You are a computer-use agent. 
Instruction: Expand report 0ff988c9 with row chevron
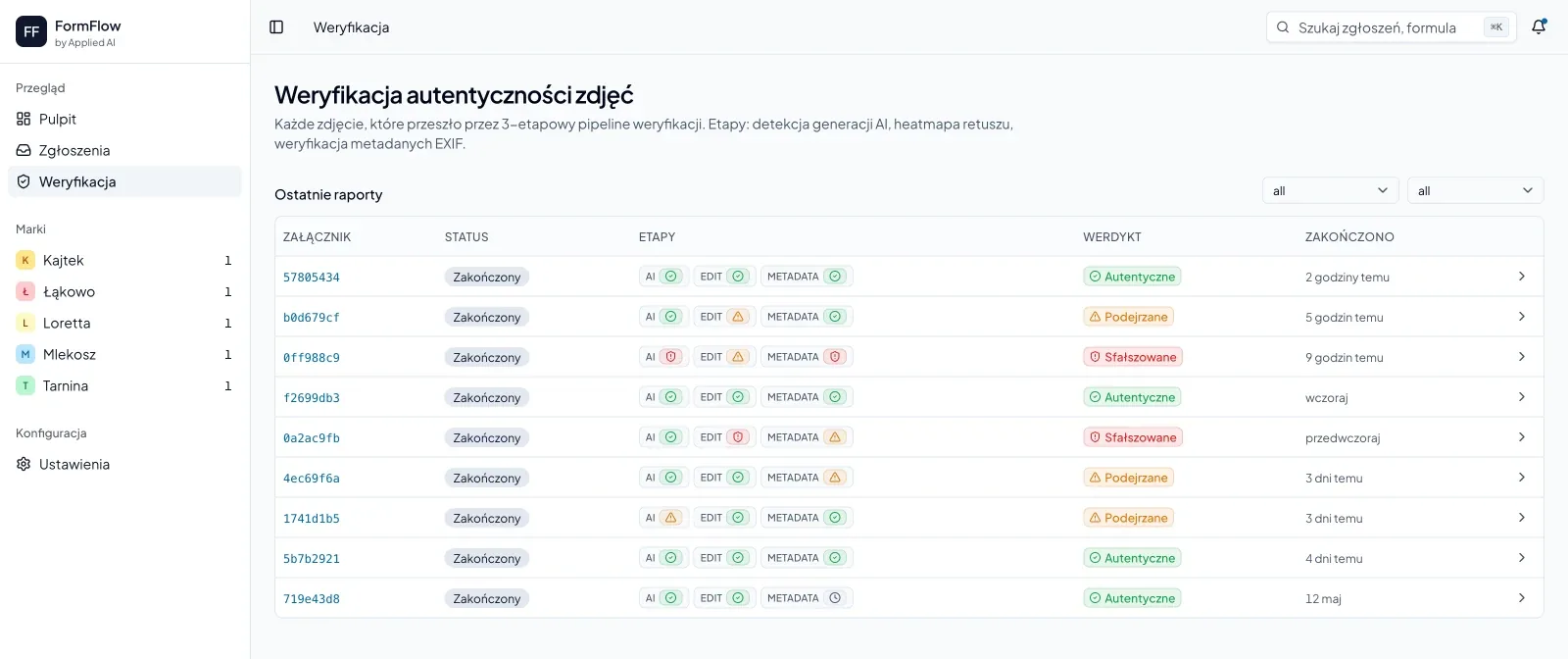click(x=1521, y=357)
